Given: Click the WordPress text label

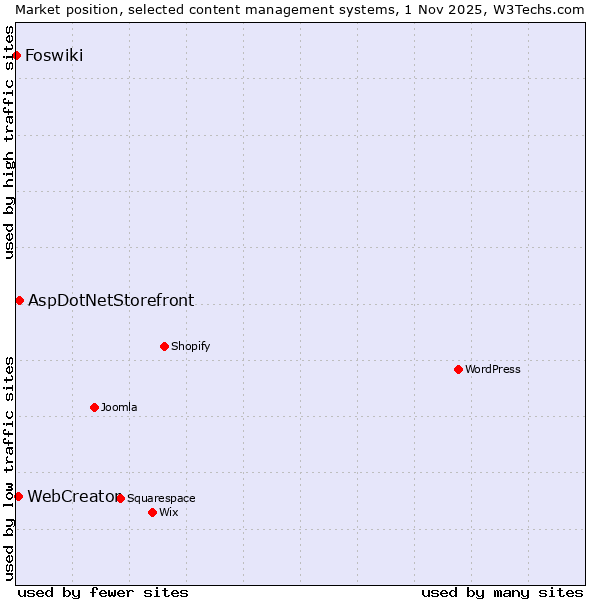Looking at the screenshot, I should (x=492, y=369).
